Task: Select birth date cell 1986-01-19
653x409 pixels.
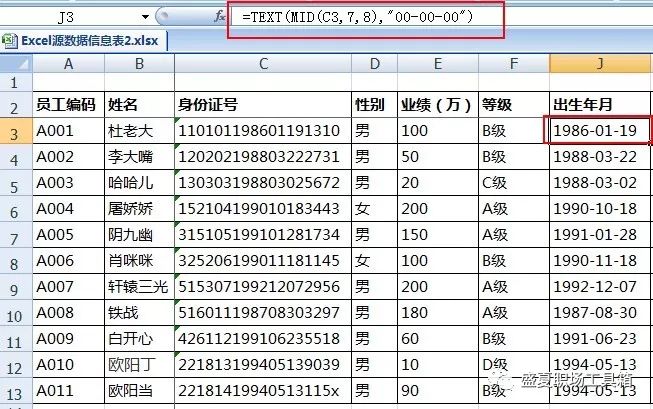Action: [598, 131]
